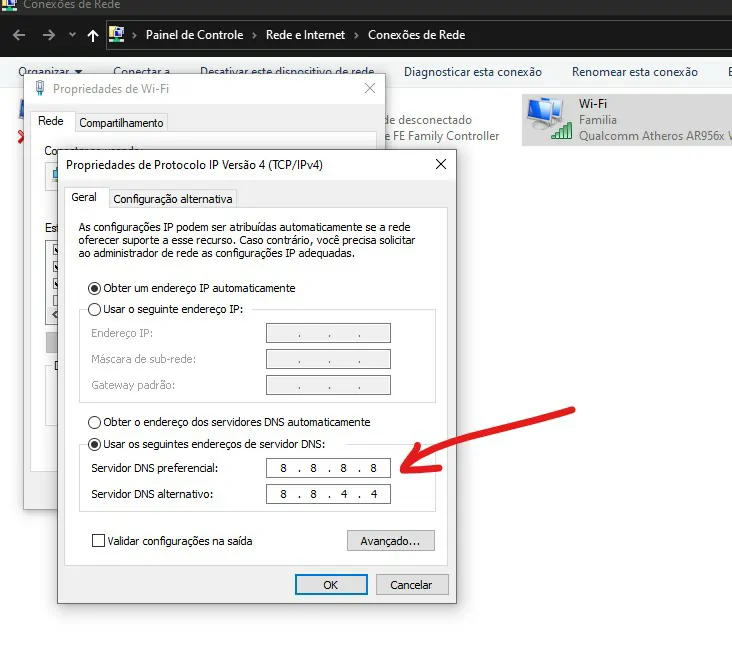Click the Qualcomm Atheros AR956x adapter text
Image resolution: width=732 pixels, height=668 pixels.
point(655,136)
